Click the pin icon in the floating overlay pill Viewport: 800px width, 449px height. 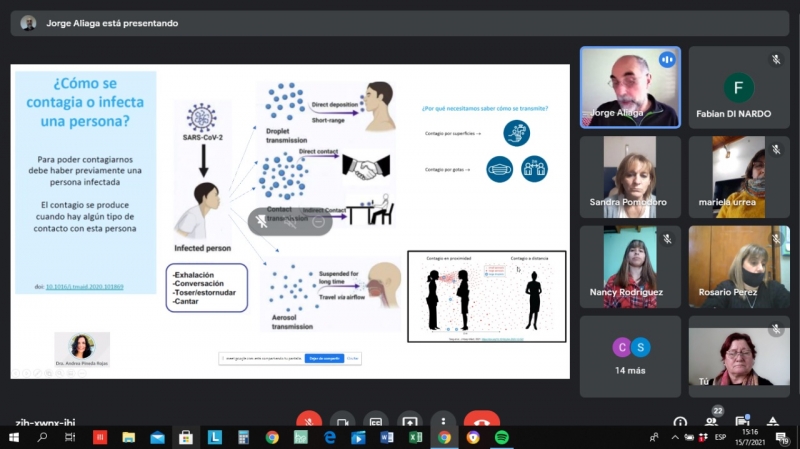point(261,221)
